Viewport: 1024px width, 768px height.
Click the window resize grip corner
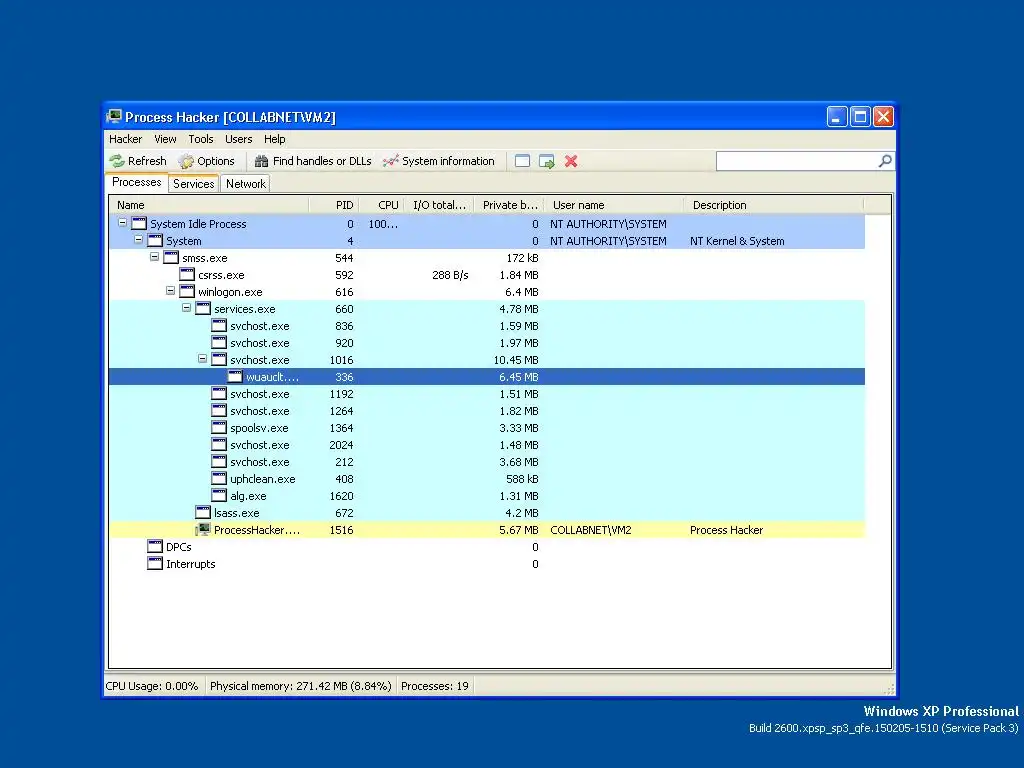coord(889,689)
